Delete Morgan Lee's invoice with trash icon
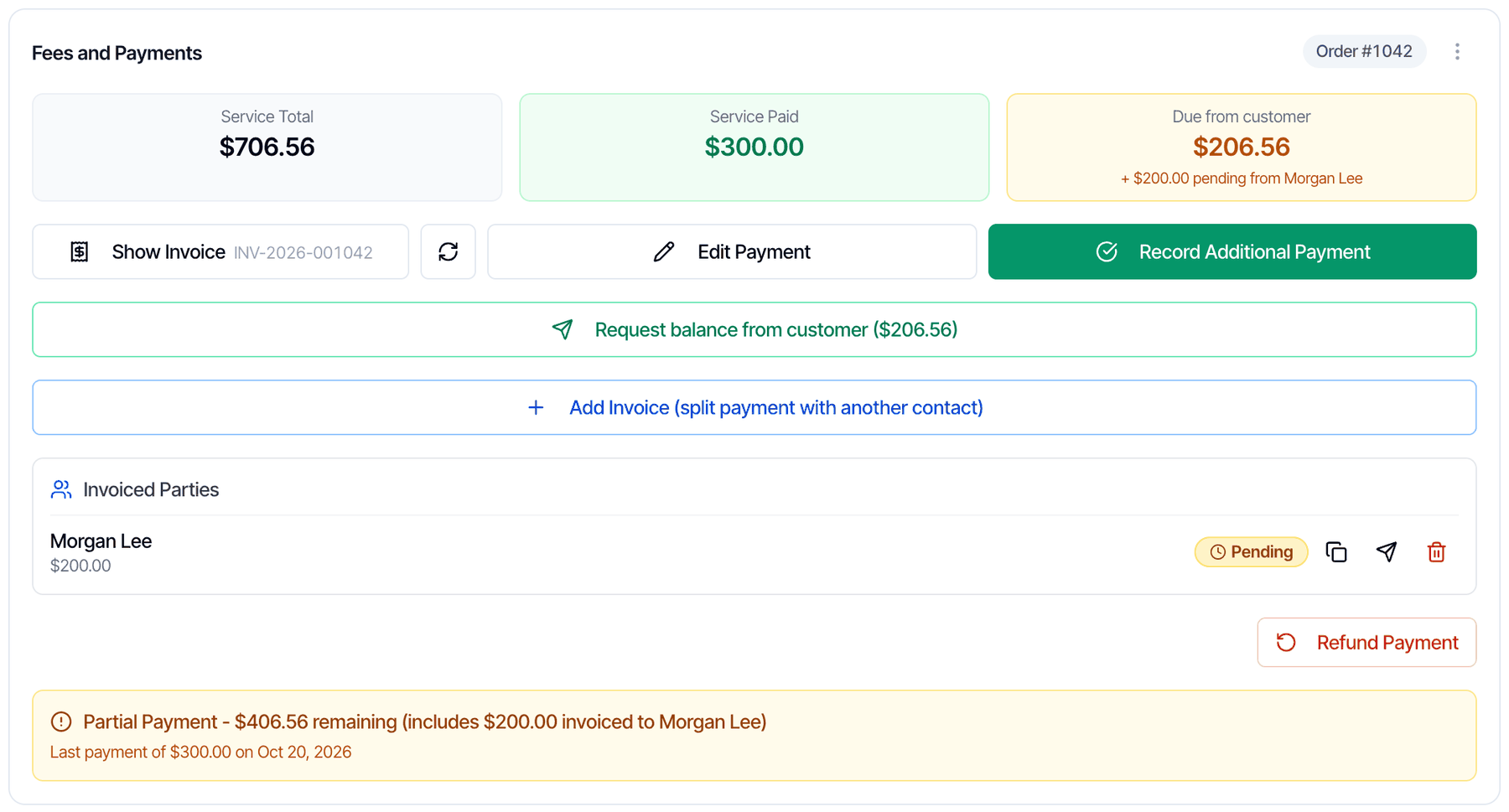 1436,552
